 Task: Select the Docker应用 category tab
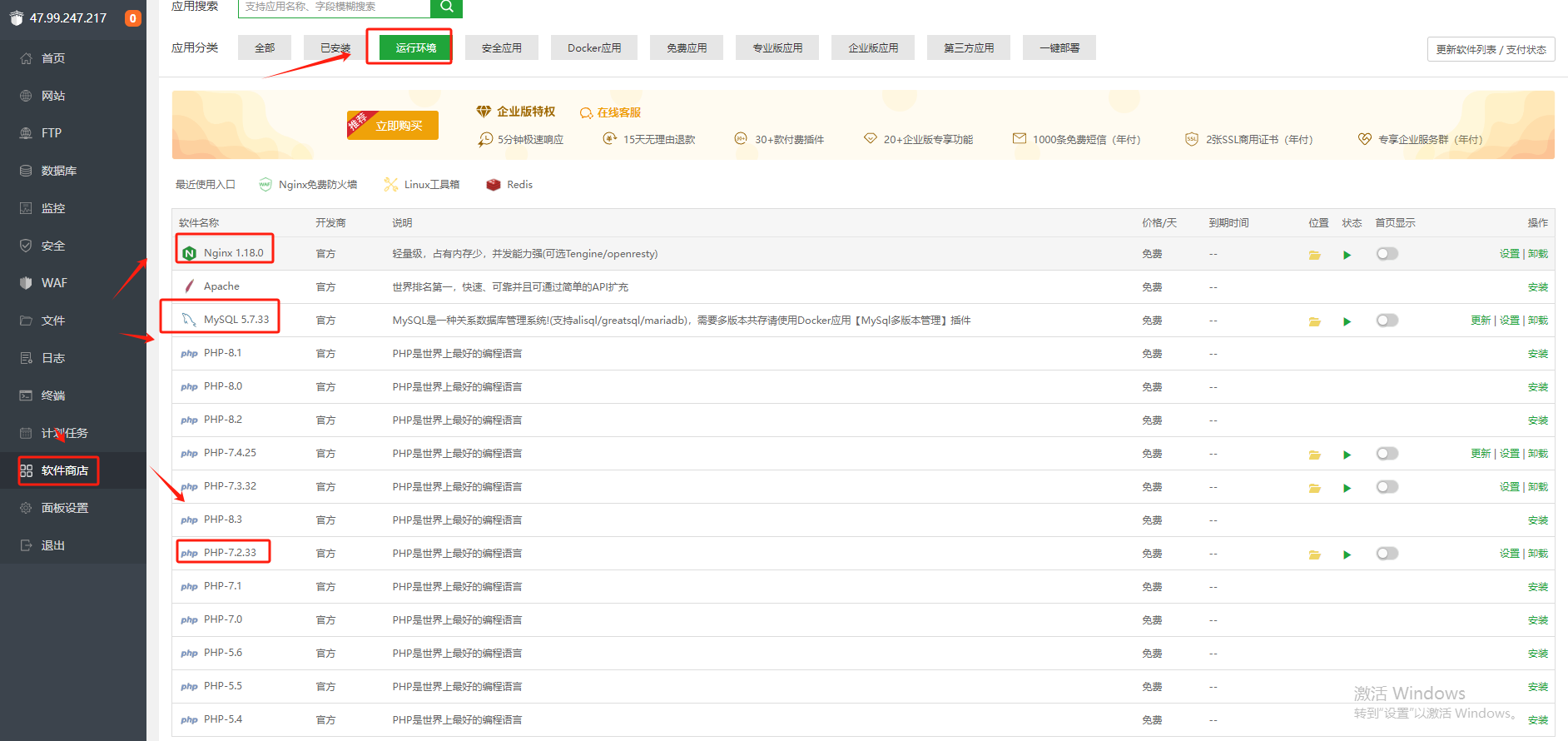click(594, 48)
